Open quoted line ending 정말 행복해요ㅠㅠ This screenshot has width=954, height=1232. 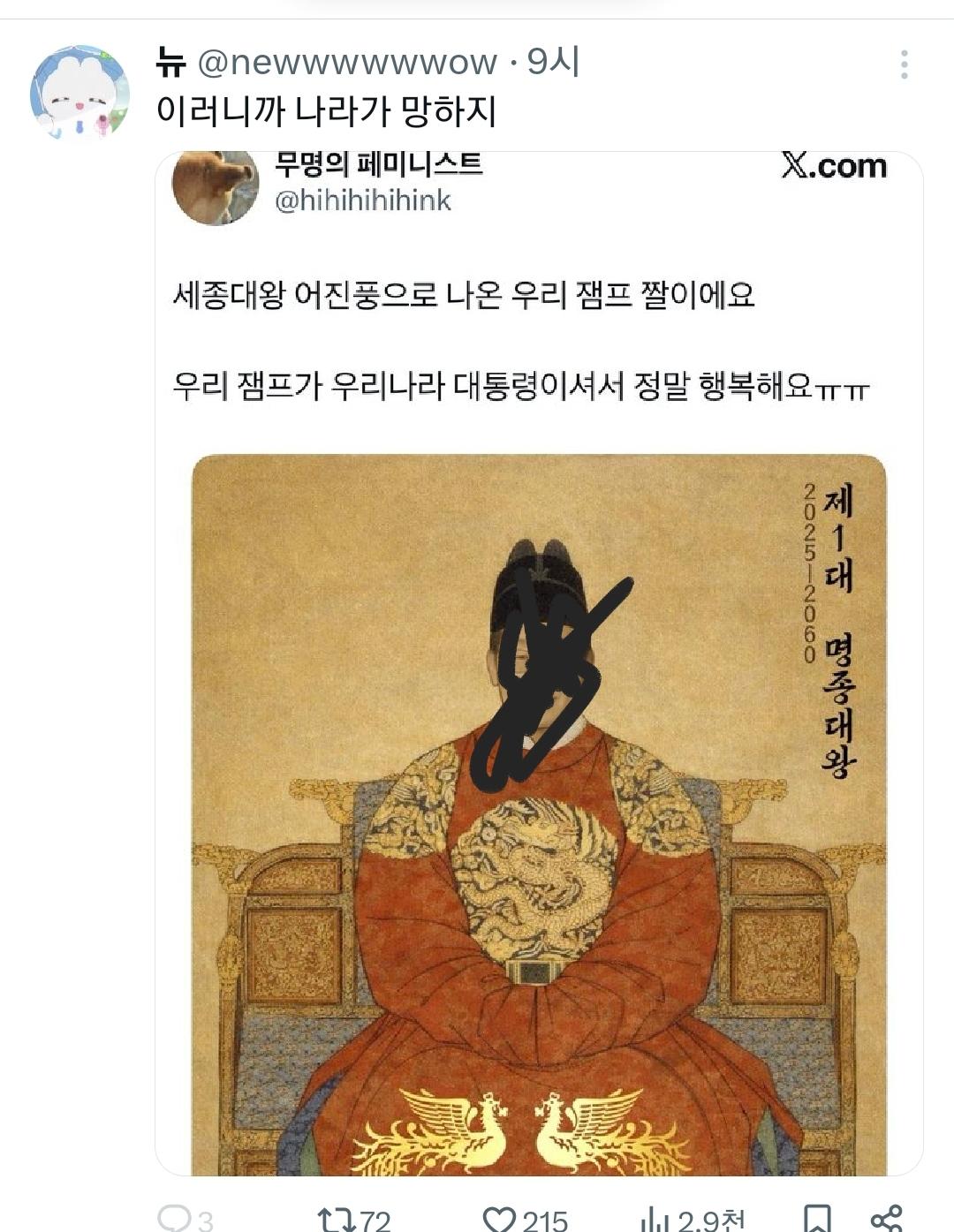521,386
